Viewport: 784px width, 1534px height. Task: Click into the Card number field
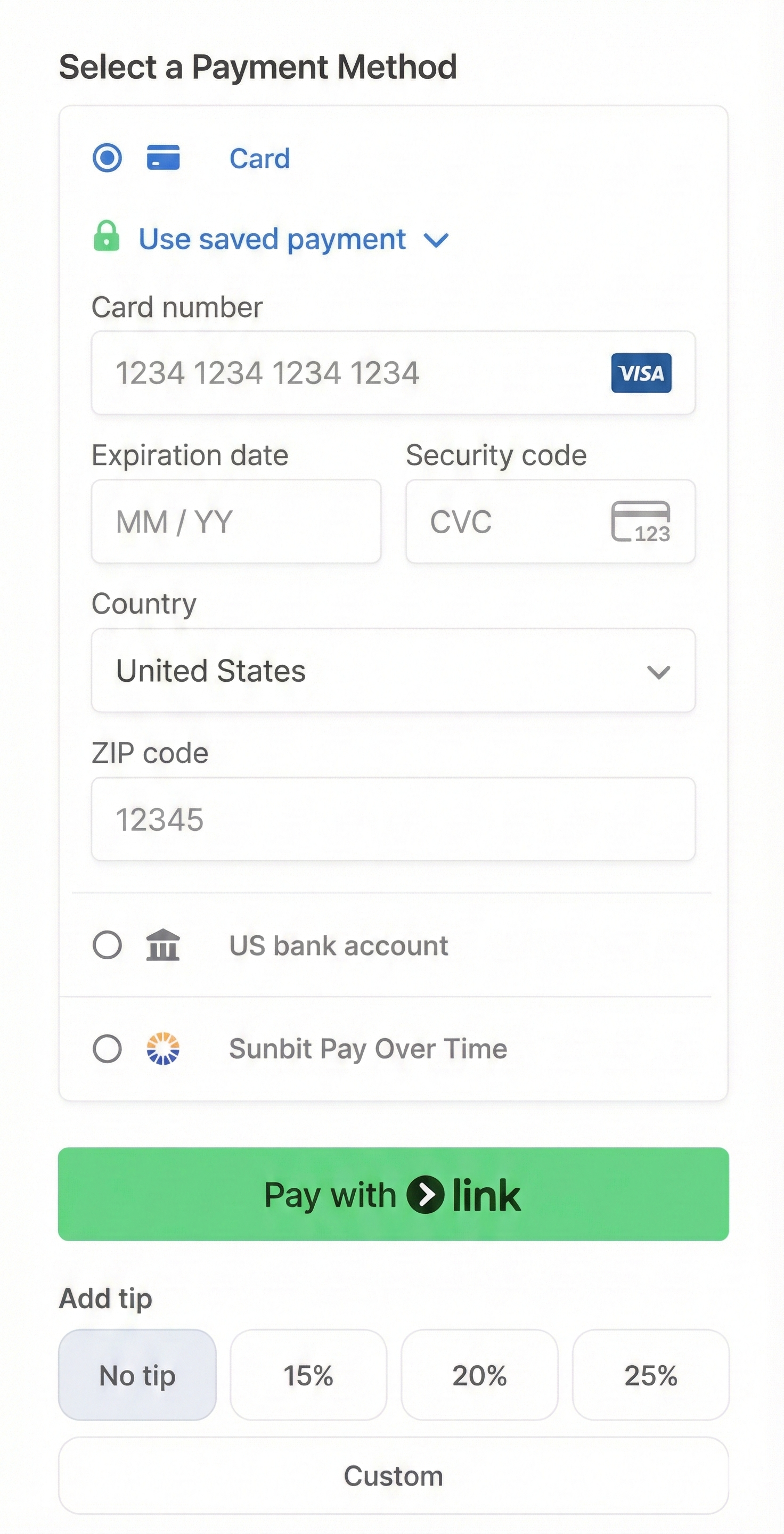[x=357, y=373]
